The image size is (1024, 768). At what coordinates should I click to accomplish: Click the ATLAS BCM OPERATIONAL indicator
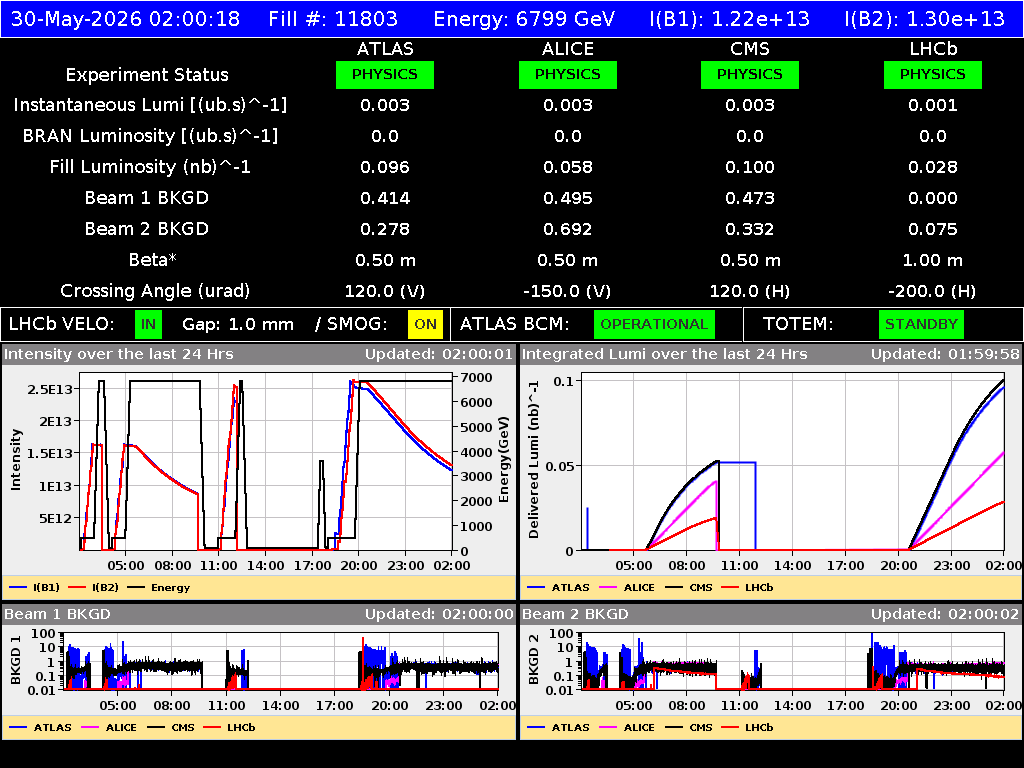[654, 325]
